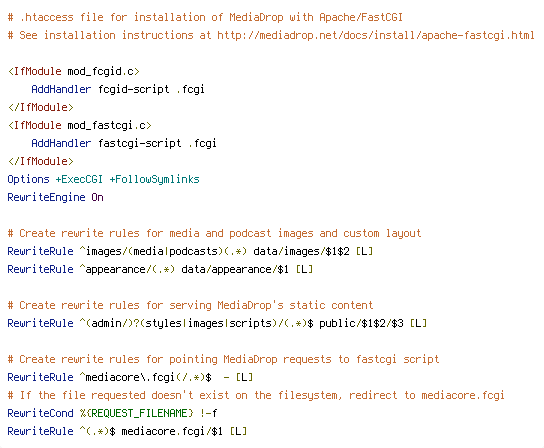Image resolution: width=544 pixels, height=448 pixels.
Task: Click the styles|images|scripts rewrite rule
Action: click(217, 323)
